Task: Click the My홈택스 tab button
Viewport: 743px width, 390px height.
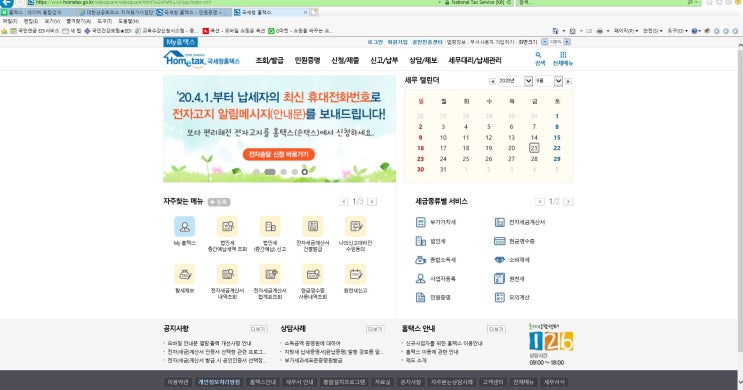Action: tap(181, 42)
